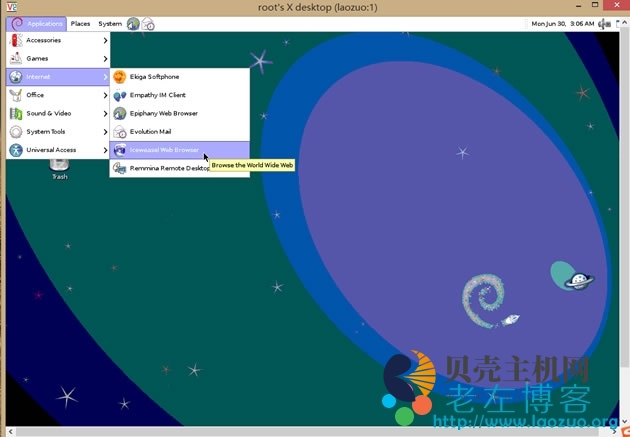630x437 pixels.
Task: Open the System Tools category
Action: point(57,131)
